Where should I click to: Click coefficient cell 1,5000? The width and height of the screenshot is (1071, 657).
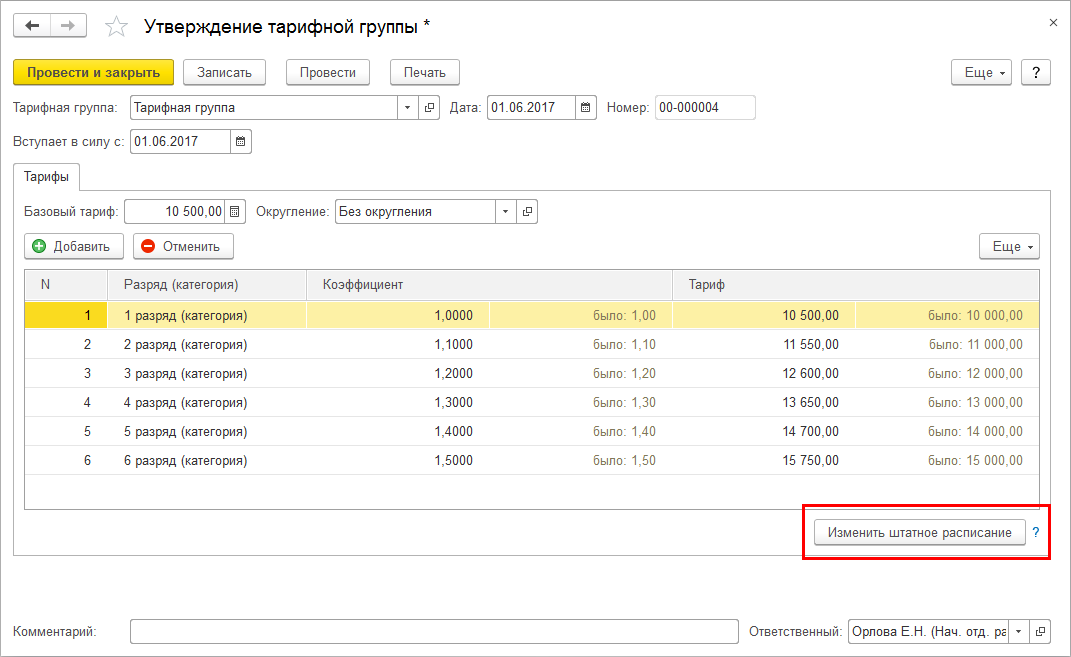point(398,460)
